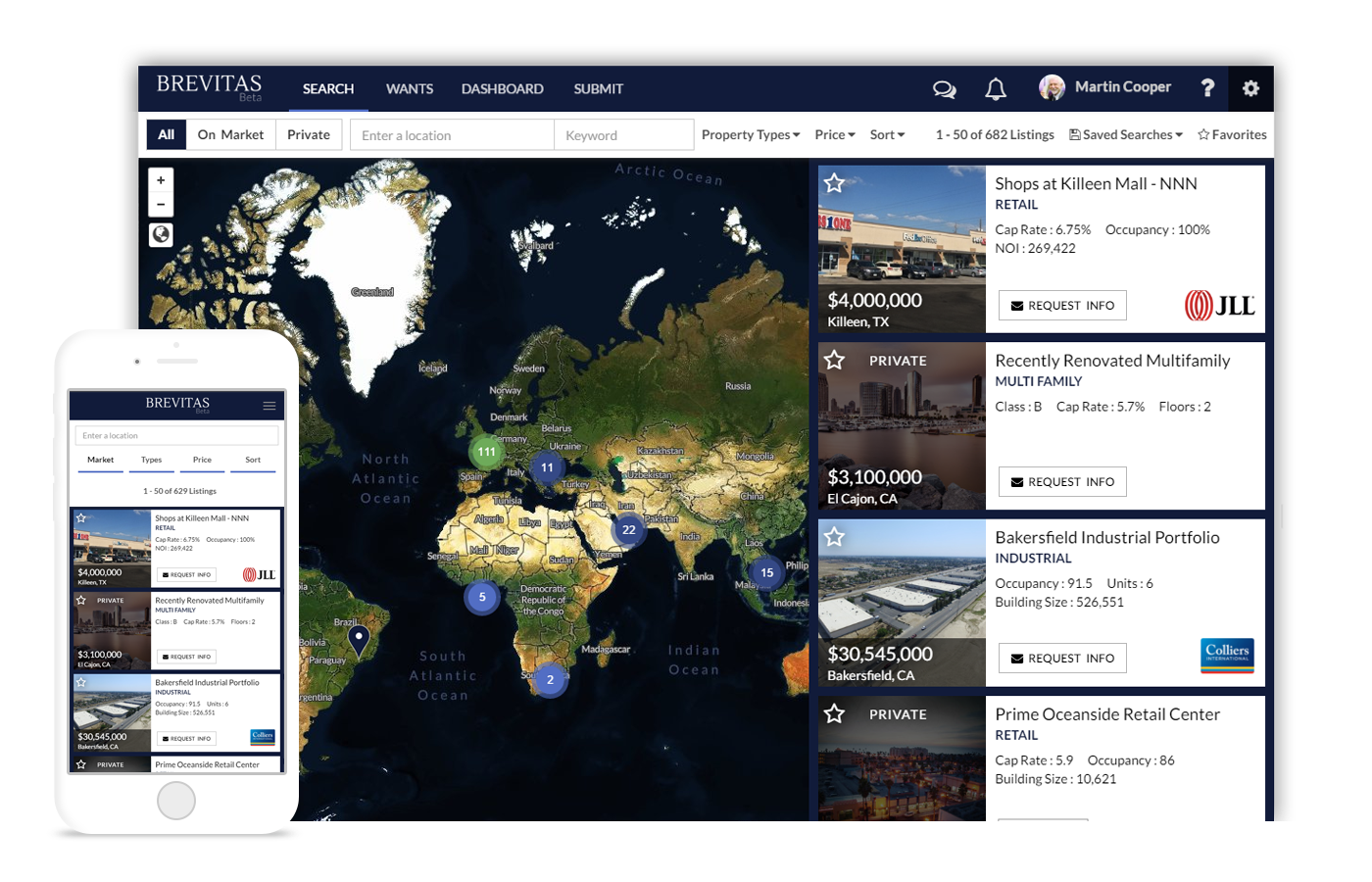Click Martin Cooper's profile avatar

1052,87
